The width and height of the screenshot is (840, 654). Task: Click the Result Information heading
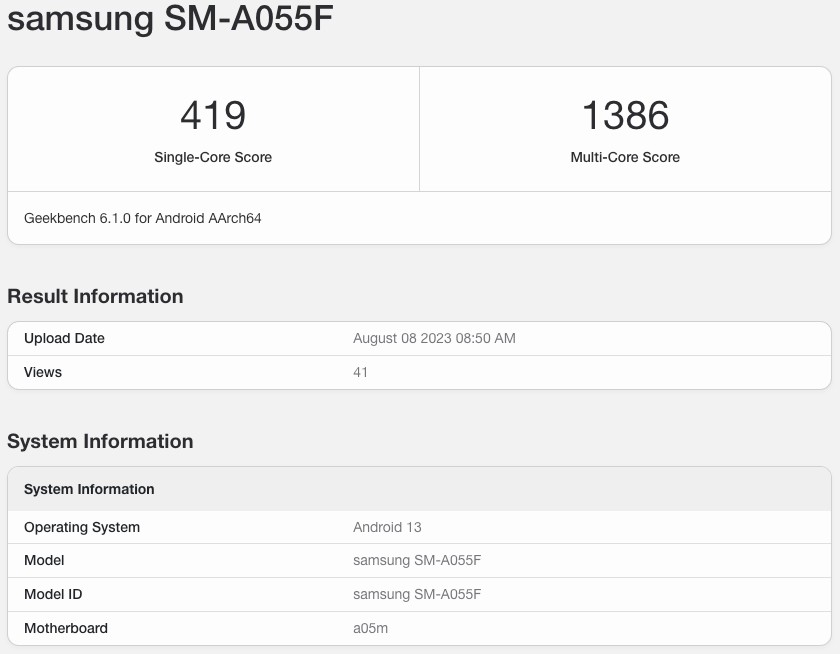point(95,296)
